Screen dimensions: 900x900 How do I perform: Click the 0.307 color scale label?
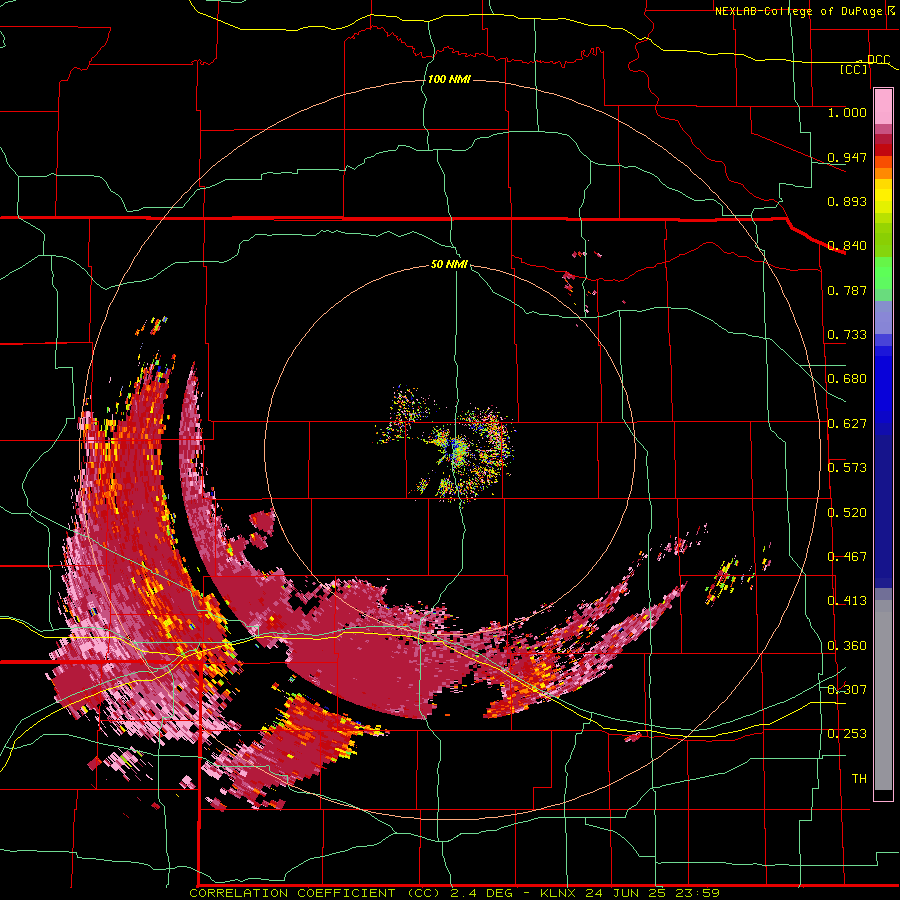pos(847,690)
